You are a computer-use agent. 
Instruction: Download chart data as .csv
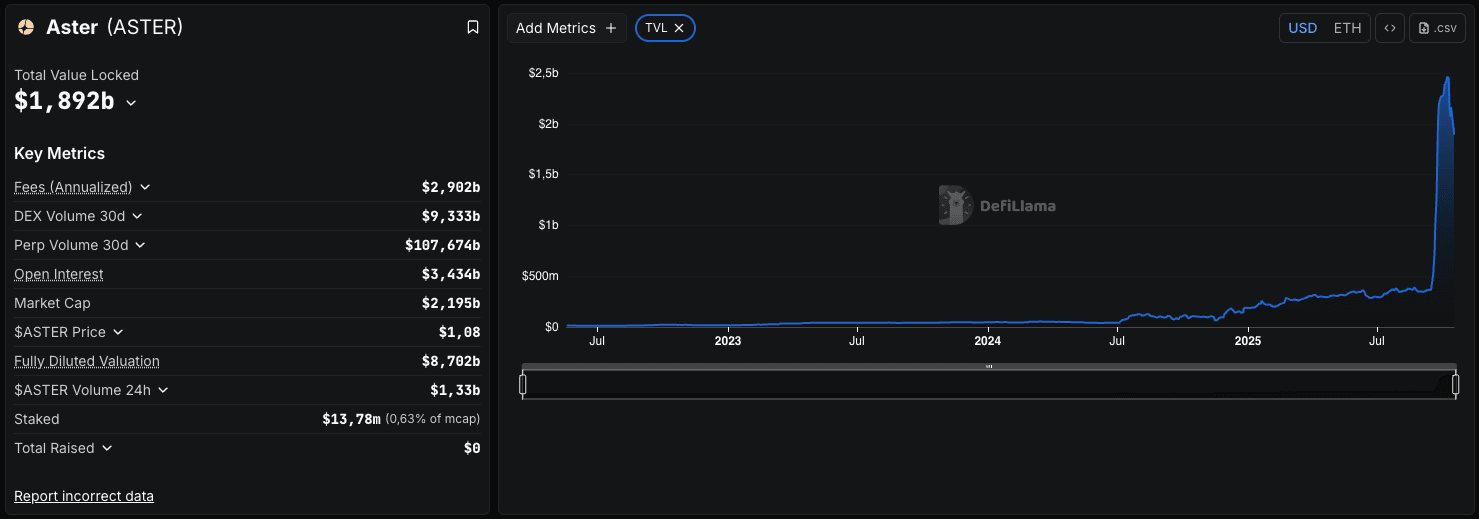pyautogui.click(x=1437, y=28)
